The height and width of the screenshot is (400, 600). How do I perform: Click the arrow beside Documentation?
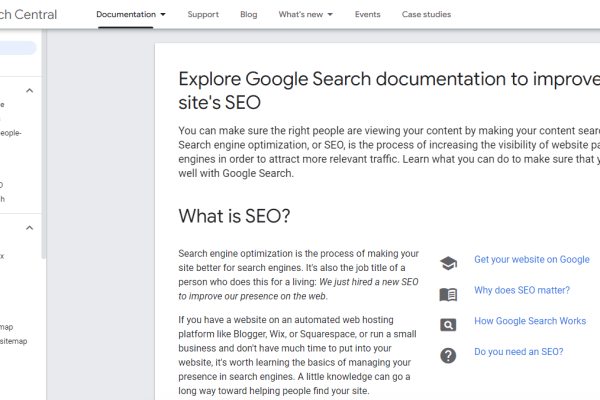pyautogui.click(x=163, y=15)
